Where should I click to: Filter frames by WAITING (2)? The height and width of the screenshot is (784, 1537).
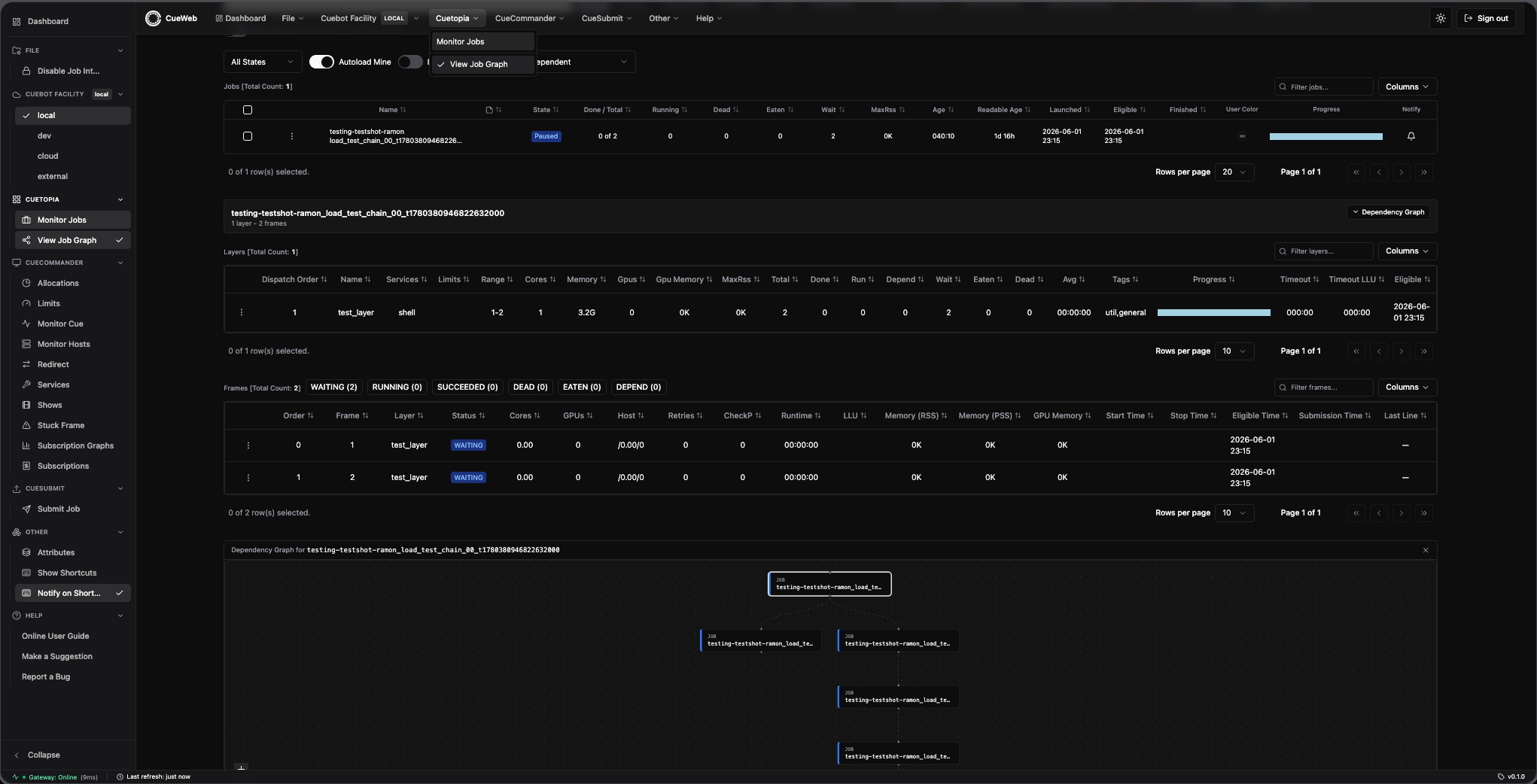click(334, 387)
